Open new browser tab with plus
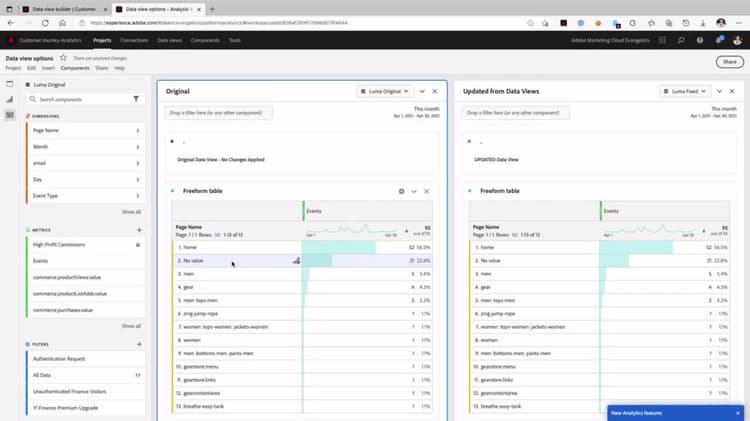This screenshot has height=421, width=750. 212,9
